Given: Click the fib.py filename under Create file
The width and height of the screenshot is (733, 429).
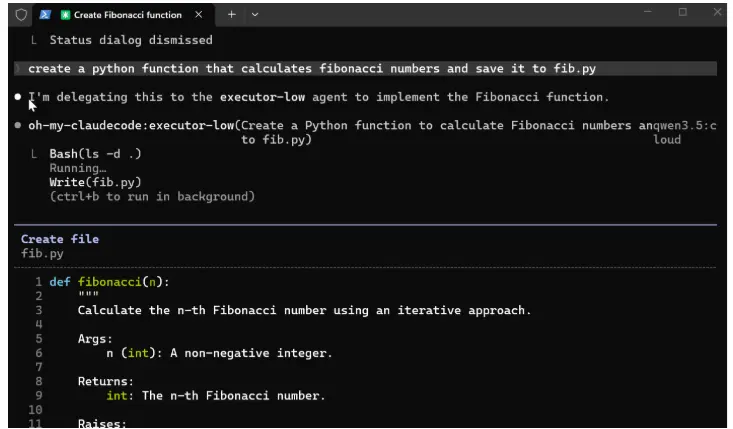Looking at the screenshot, I should (42, 254).
